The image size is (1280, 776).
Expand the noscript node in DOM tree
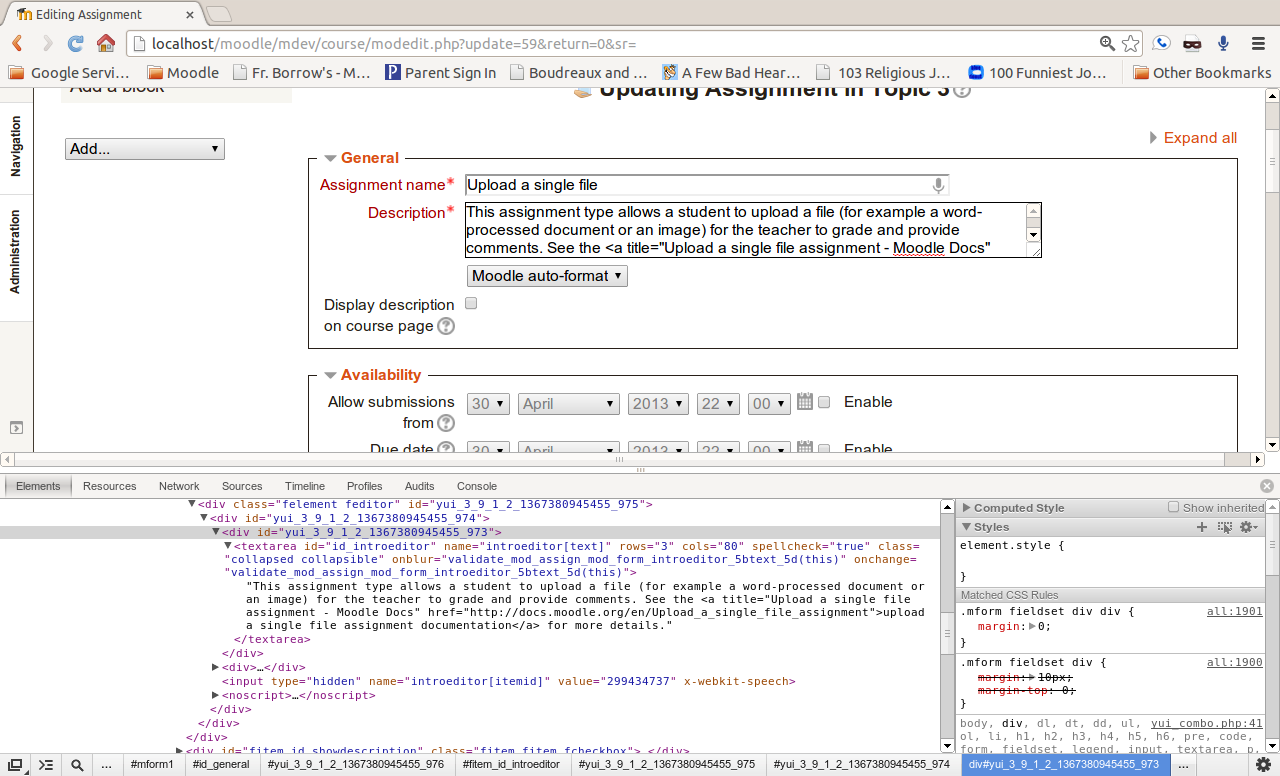point(216,695)
